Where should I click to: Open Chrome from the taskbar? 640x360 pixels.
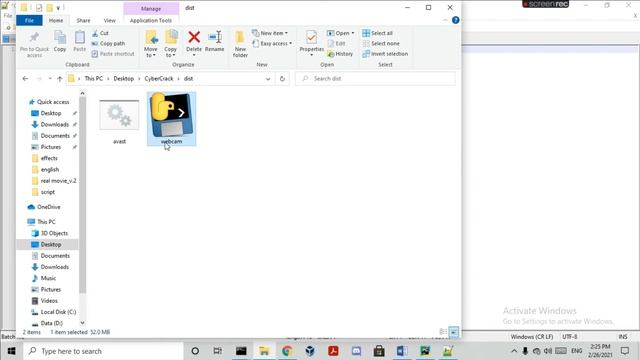(287, 351)
